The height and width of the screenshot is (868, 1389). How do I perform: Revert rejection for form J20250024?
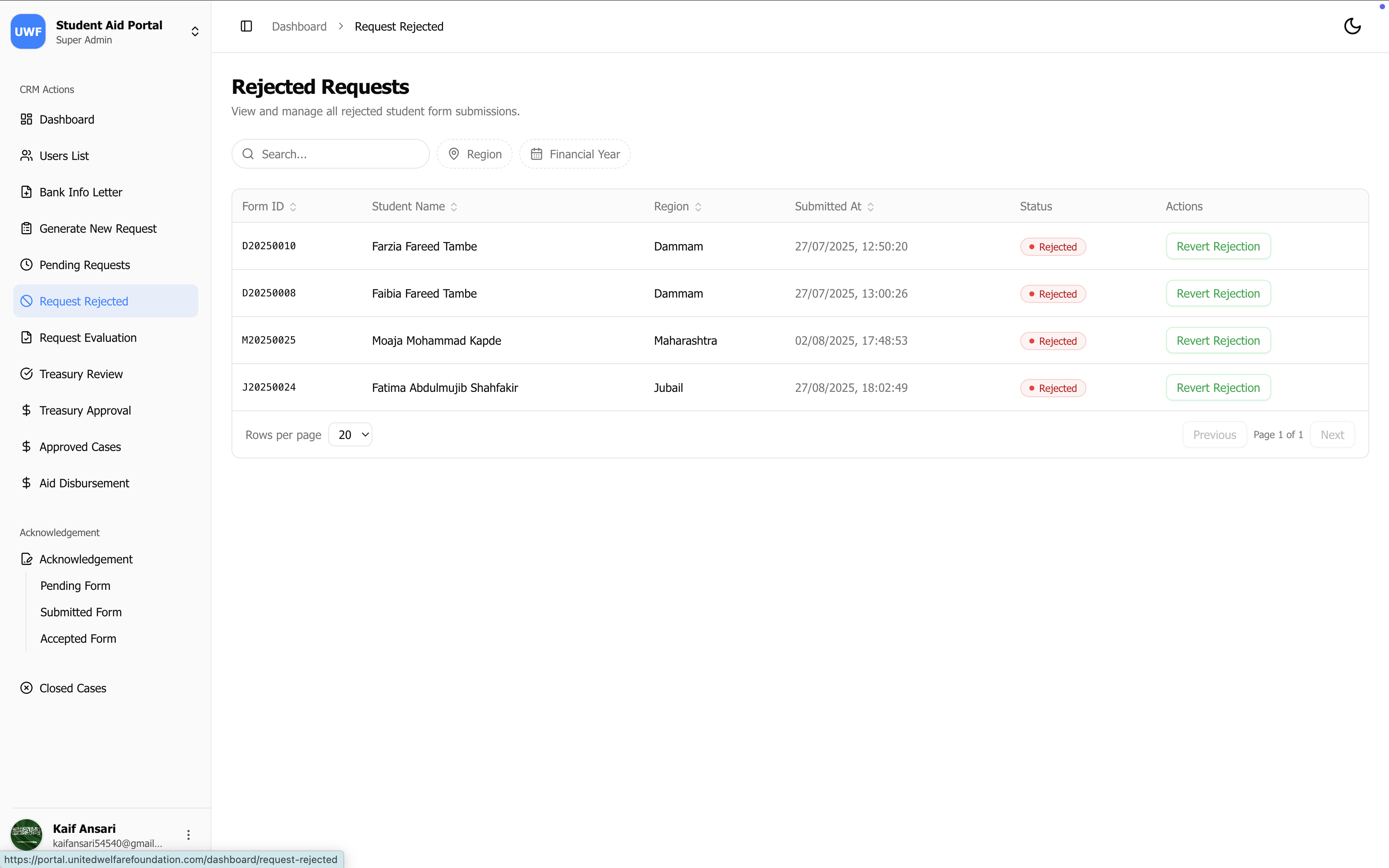(x=1218, y=388)
